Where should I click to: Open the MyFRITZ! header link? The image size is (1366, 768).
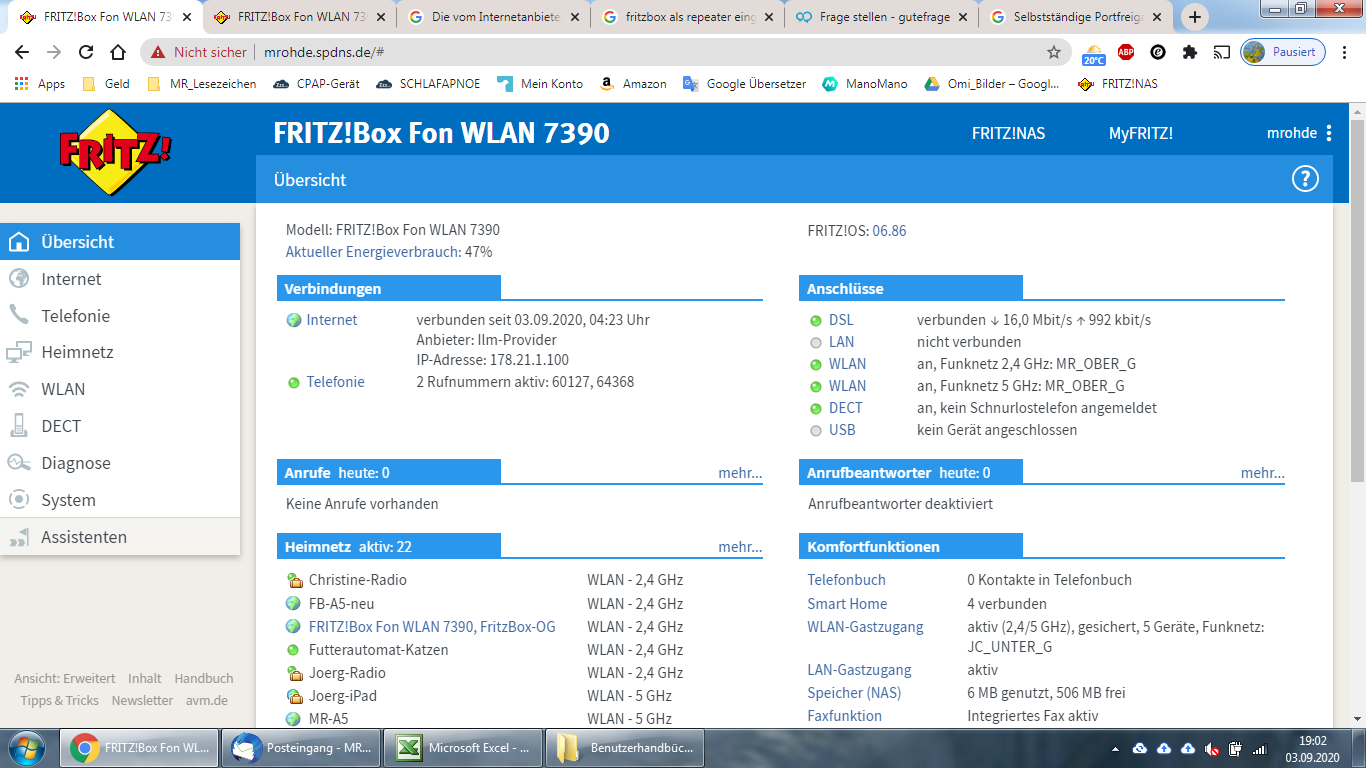click(1141, 133)
